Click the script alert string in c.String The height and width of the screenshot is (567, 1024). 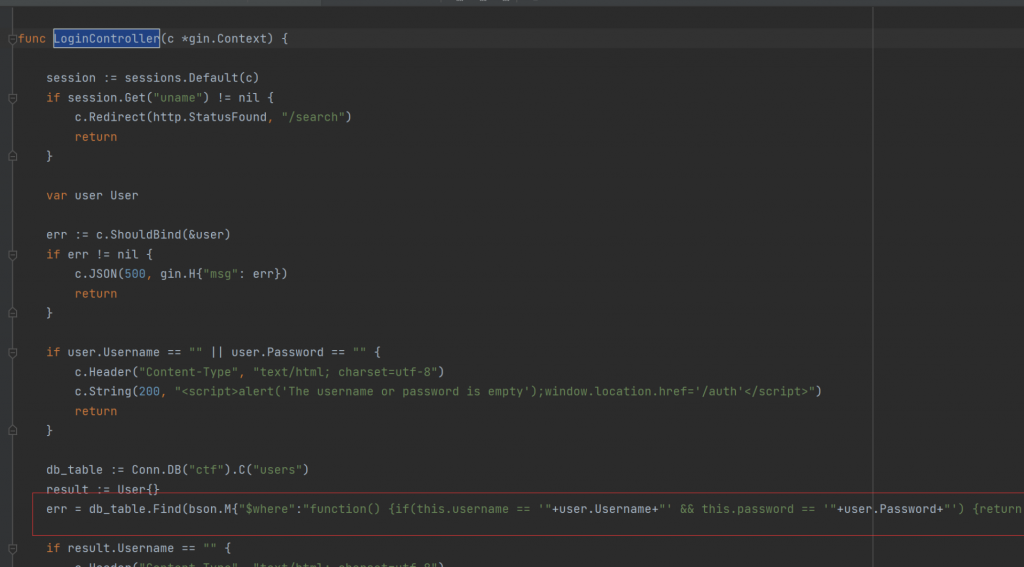tap(496, 391)
